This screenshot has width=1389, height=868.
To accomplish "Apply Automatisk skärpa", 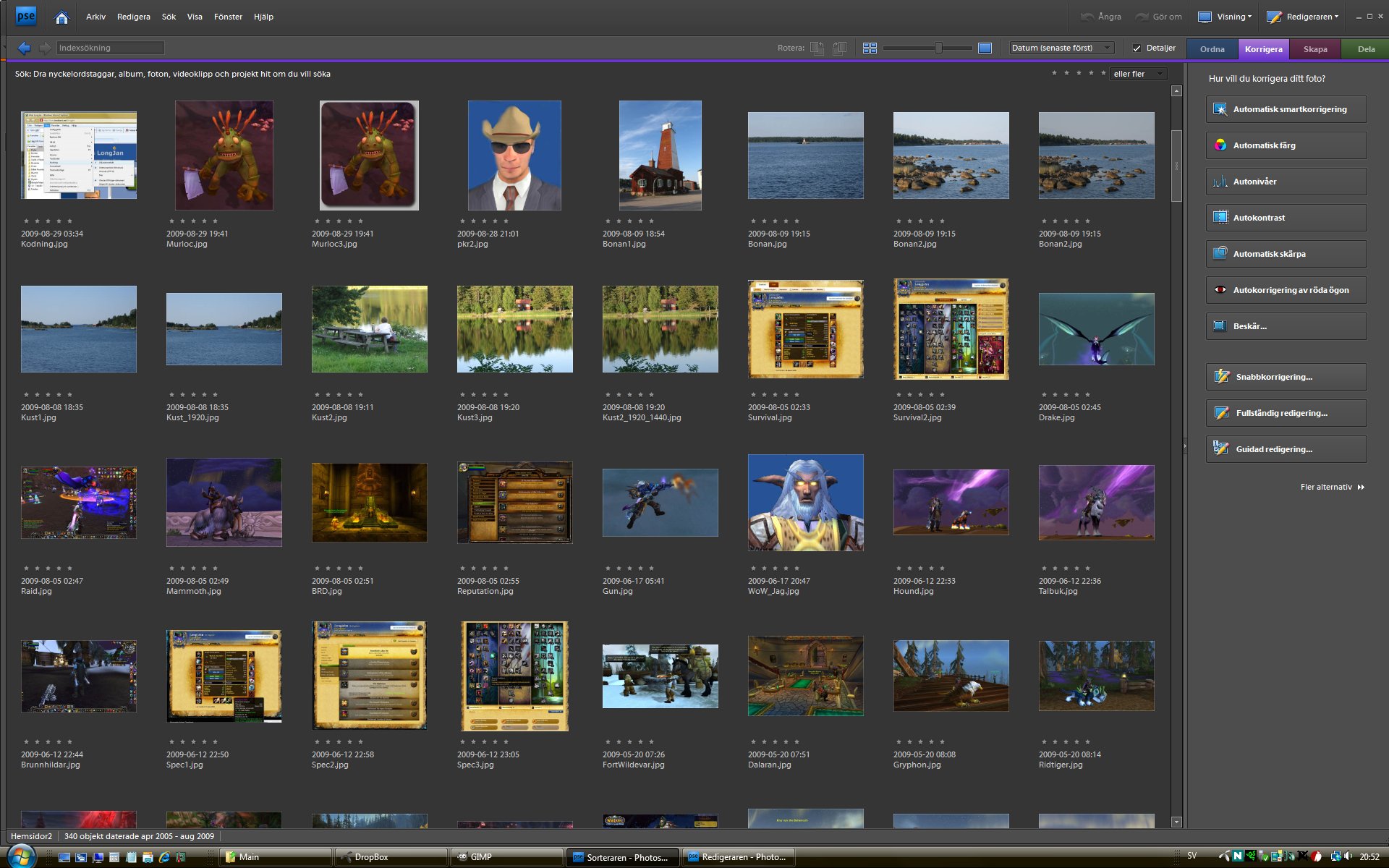I will pyautogui.click(x=1286, y=254).
